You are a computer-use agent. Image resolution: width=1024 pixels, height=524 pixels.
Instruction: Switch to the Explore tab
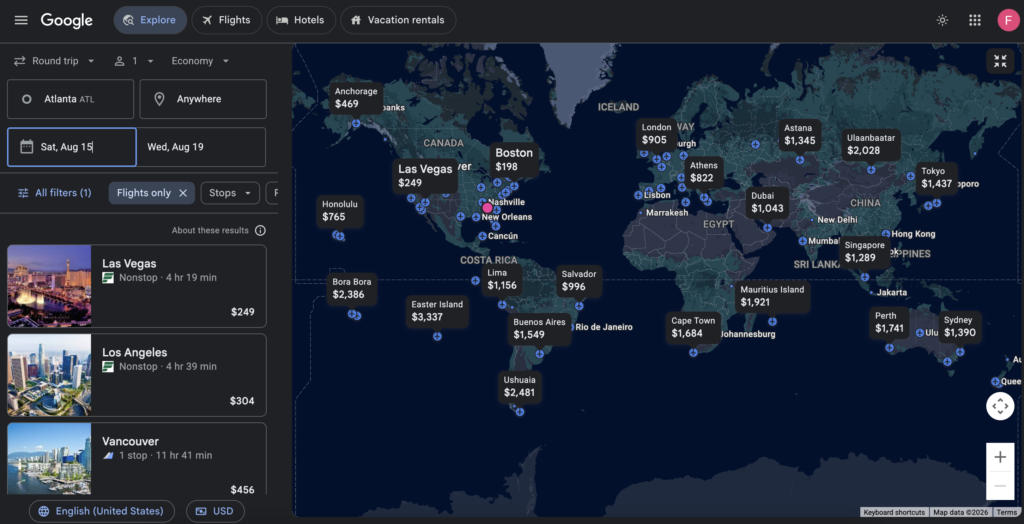150,20
